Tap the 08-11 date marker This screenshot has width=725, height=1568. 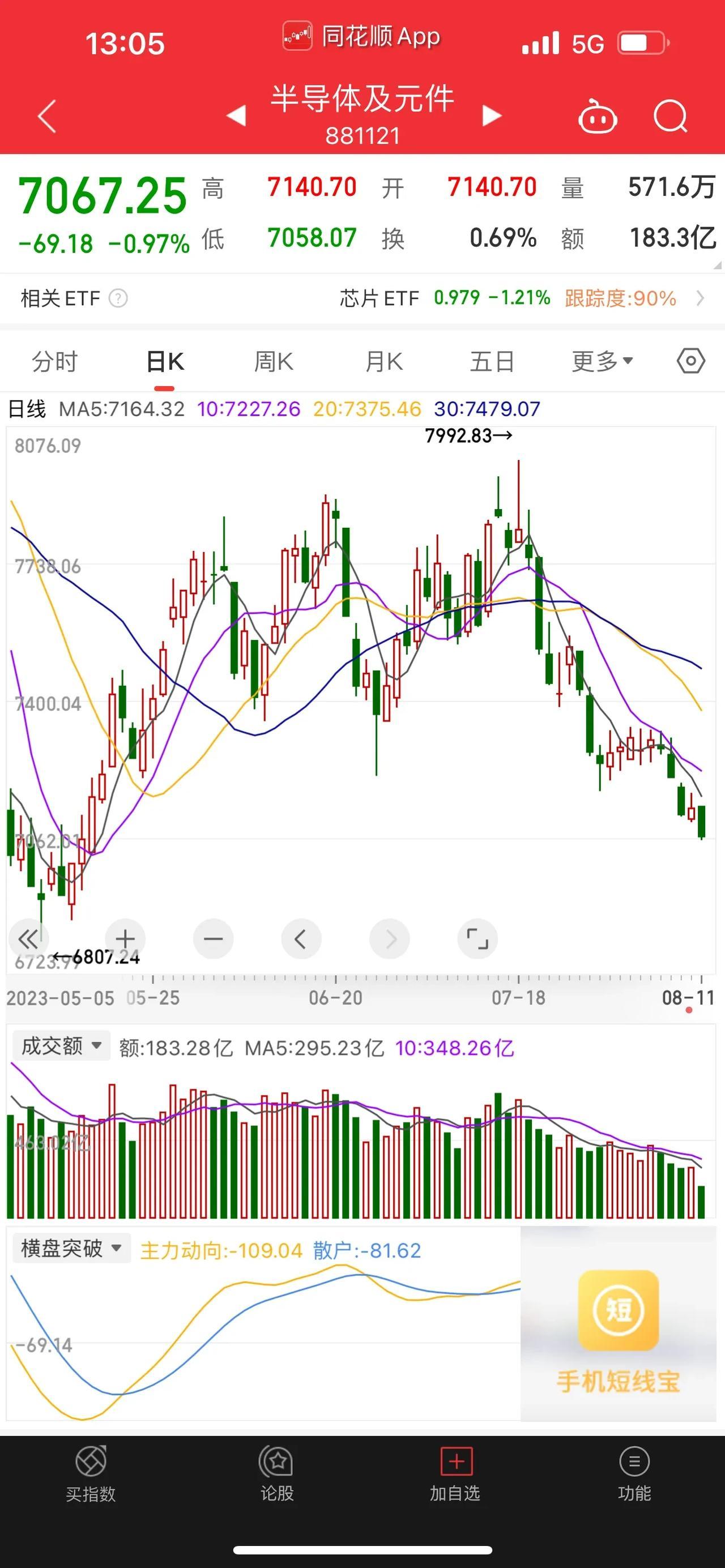tap(688, 998)
